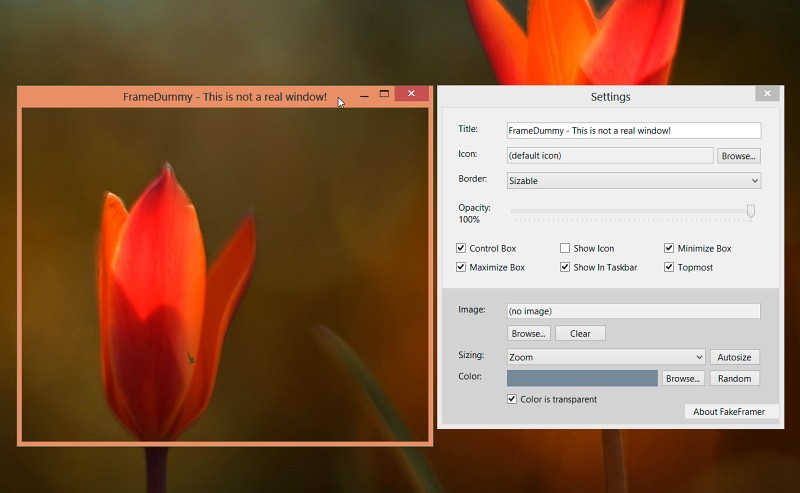
Task: Close the FrameDummy window
Action: point(411,93)
